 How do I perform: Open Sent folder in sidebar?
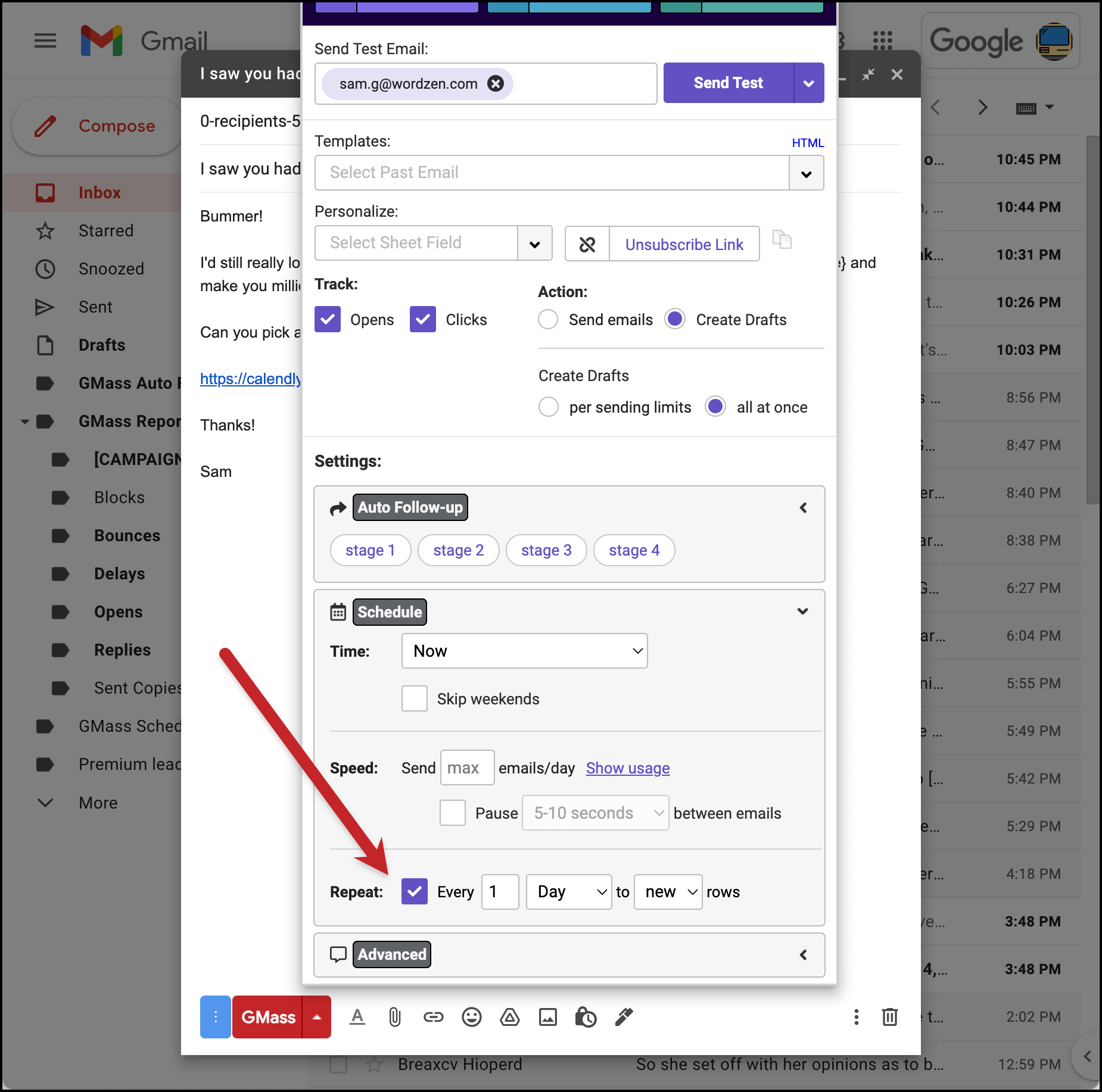[x=95, y=307]
